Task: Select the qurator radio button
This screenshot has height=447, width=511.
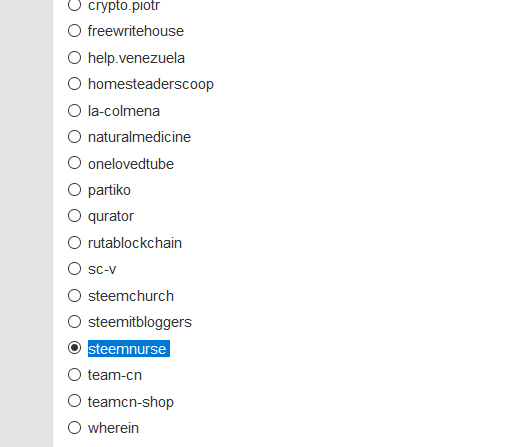Action: (x=74, y=216)
